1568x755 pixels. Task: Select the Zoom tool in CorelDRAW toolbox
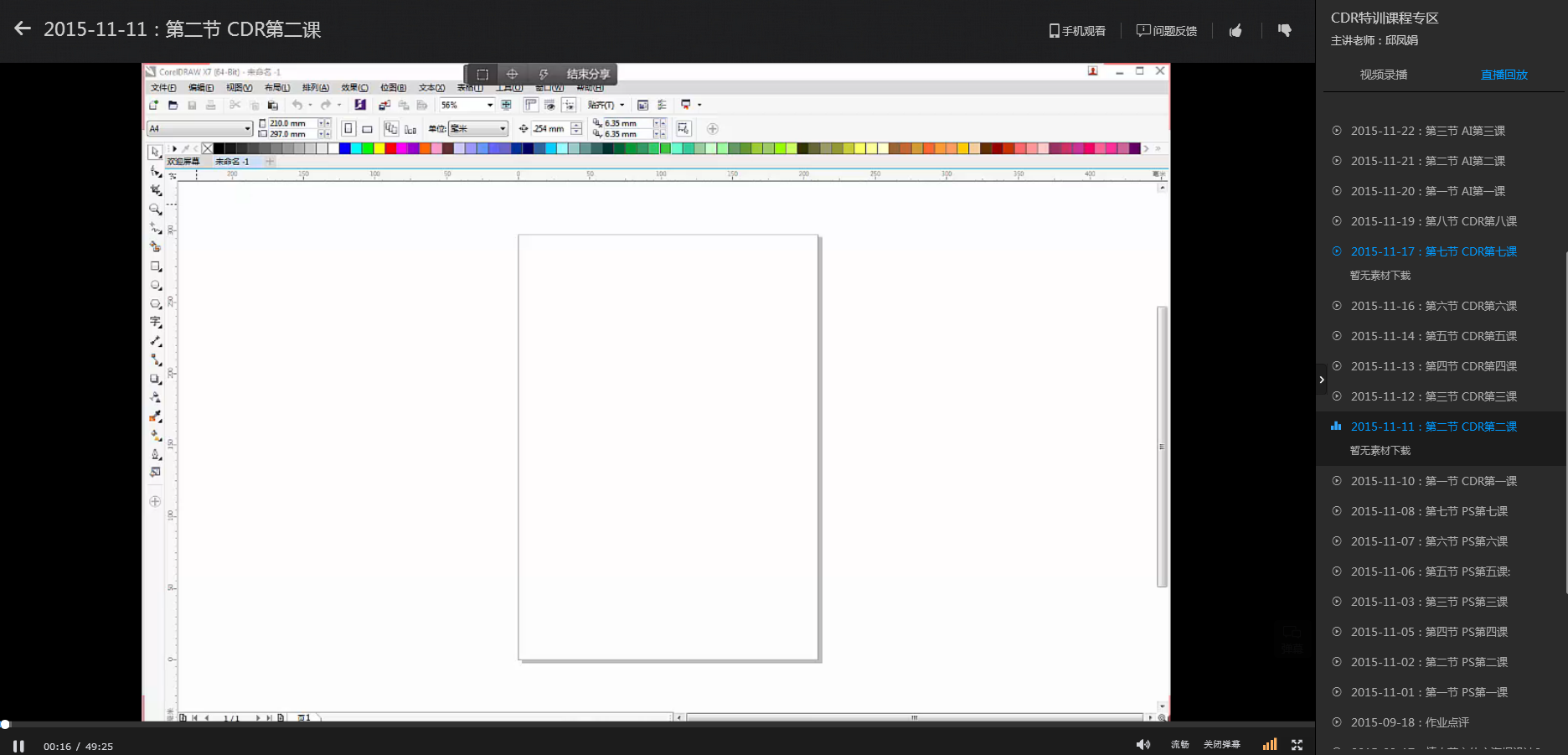(x=156, y=209)
